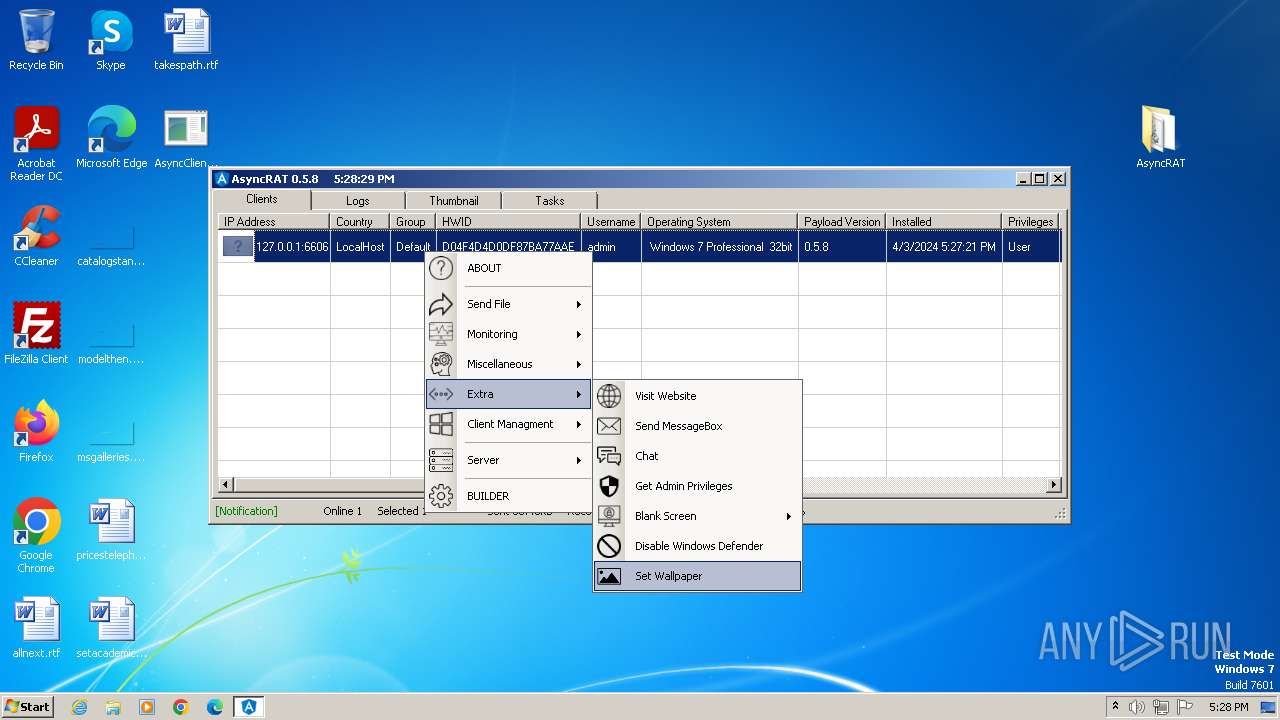Expand the Server submenu arrow
This screenshot has width=1280, height=720.
579,460
